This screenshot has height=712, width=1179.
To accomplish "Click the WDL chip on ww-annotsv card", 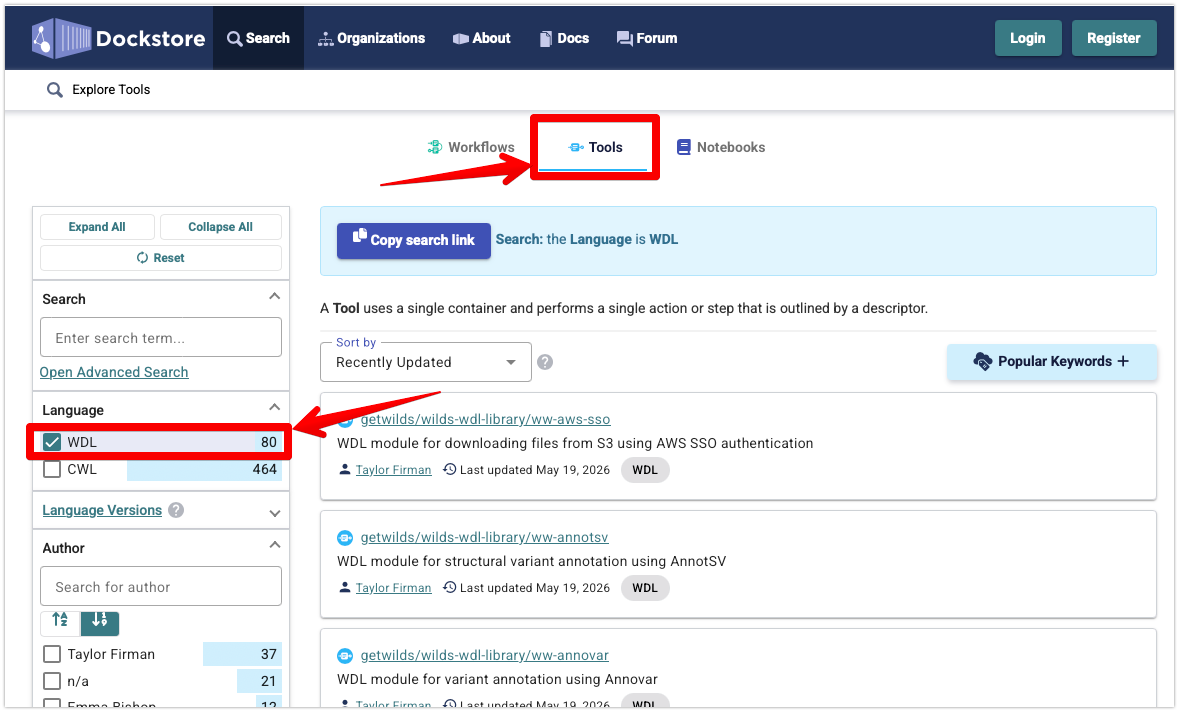I will (x=644, y=588).
